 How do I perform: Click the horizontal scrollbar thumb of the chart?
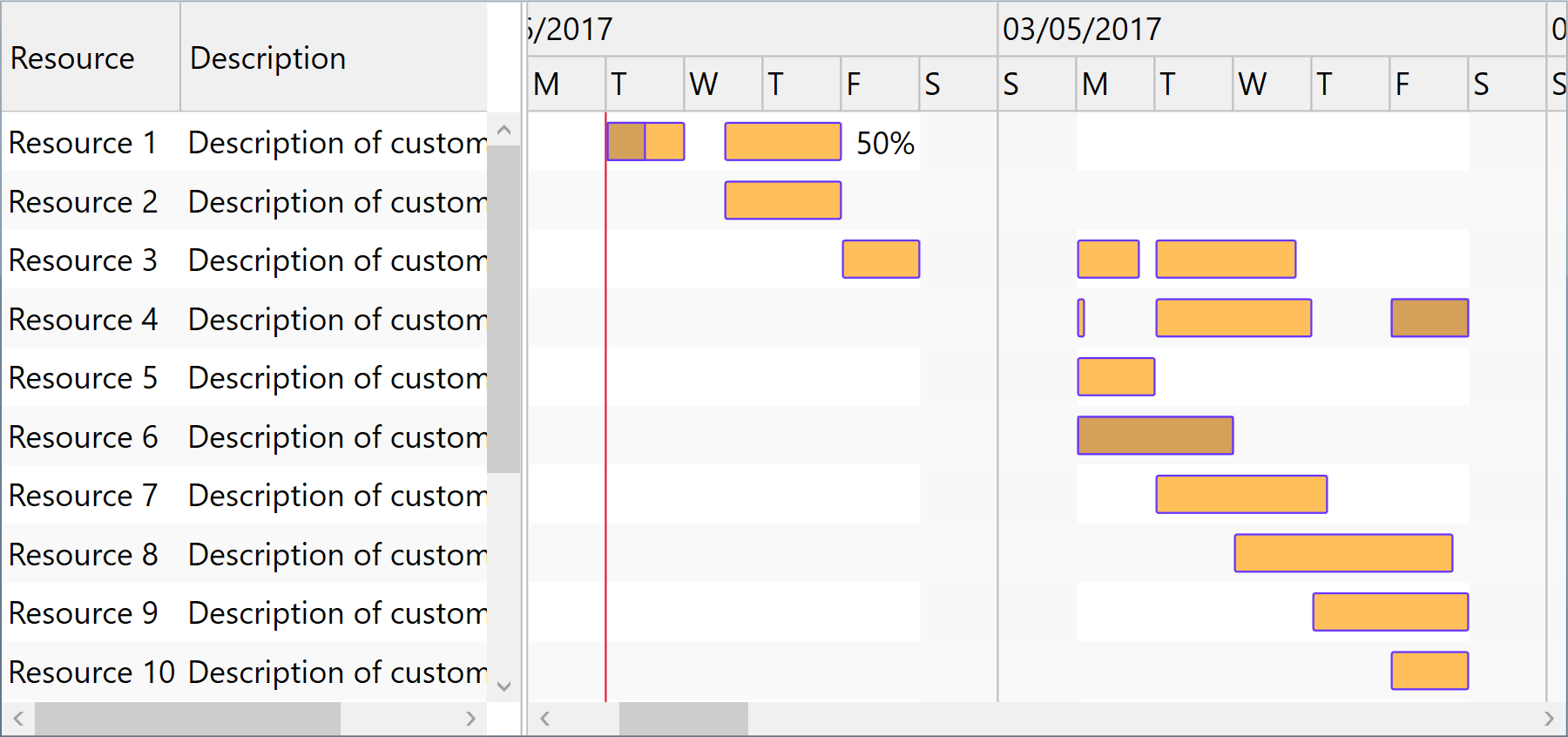pyautogui.click(x=682, y=719)
